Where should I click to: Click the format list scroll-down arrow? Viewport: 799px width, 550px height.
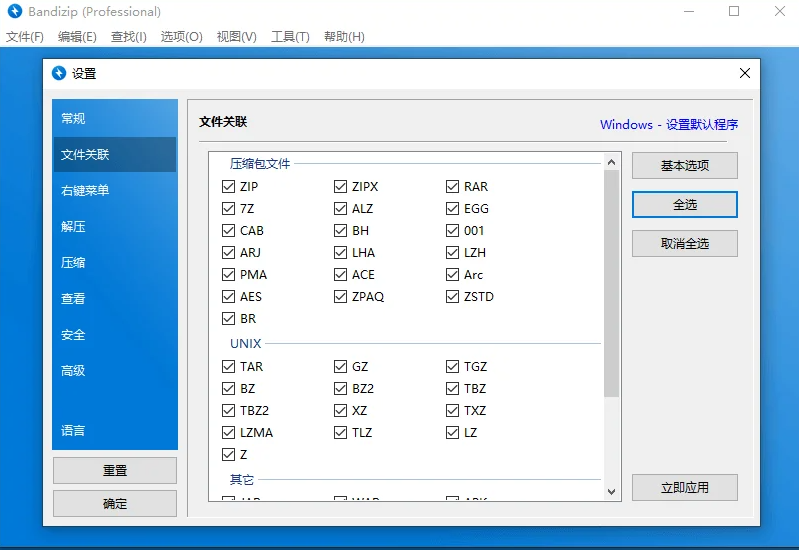click(611, 492)
